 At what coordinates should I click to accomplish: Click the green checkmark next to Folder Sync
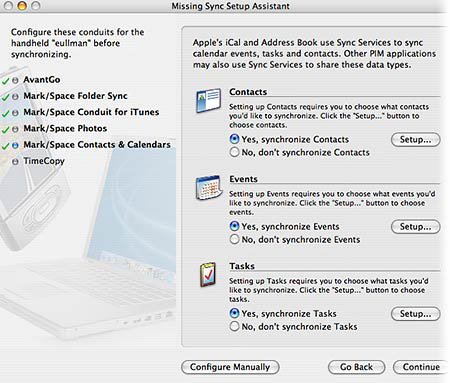pyautogui.click(x=5, y=97)
